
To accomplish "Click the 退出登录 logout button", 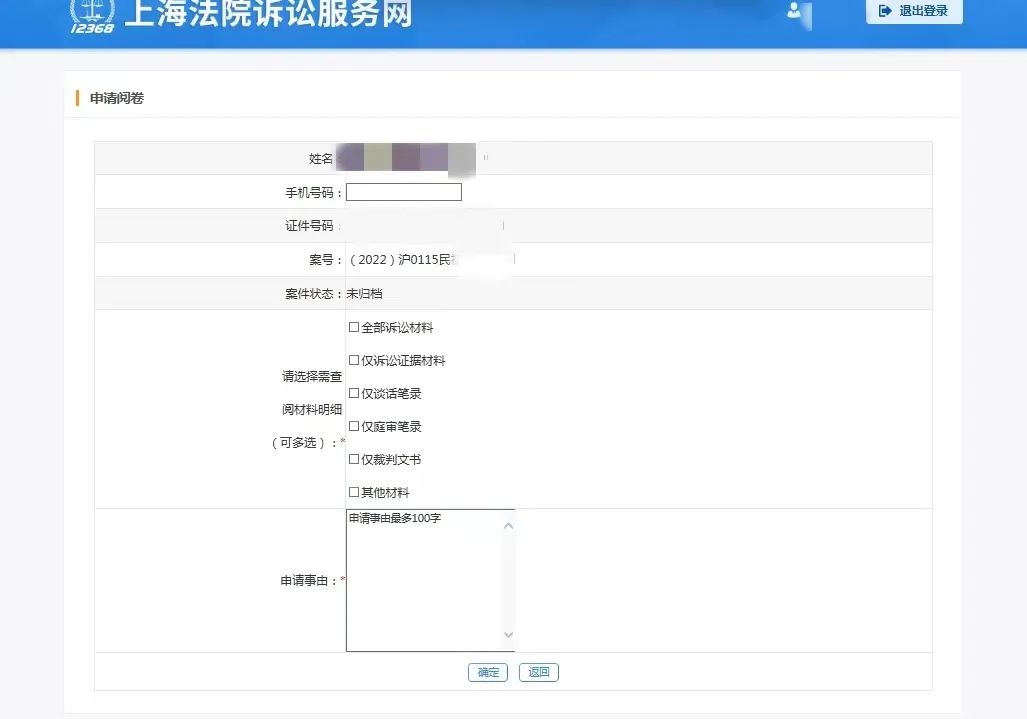I will coord(912,12).
